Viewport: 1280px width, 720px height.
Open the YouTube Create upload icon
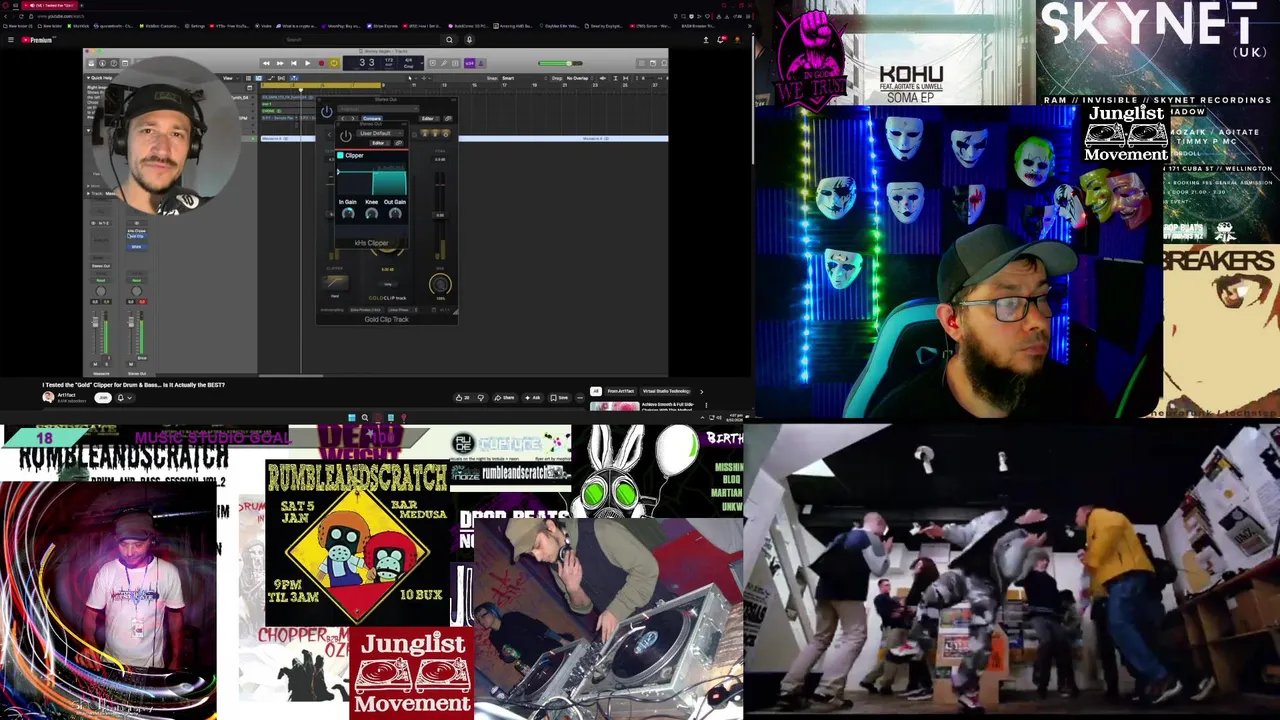click(706, 40)
